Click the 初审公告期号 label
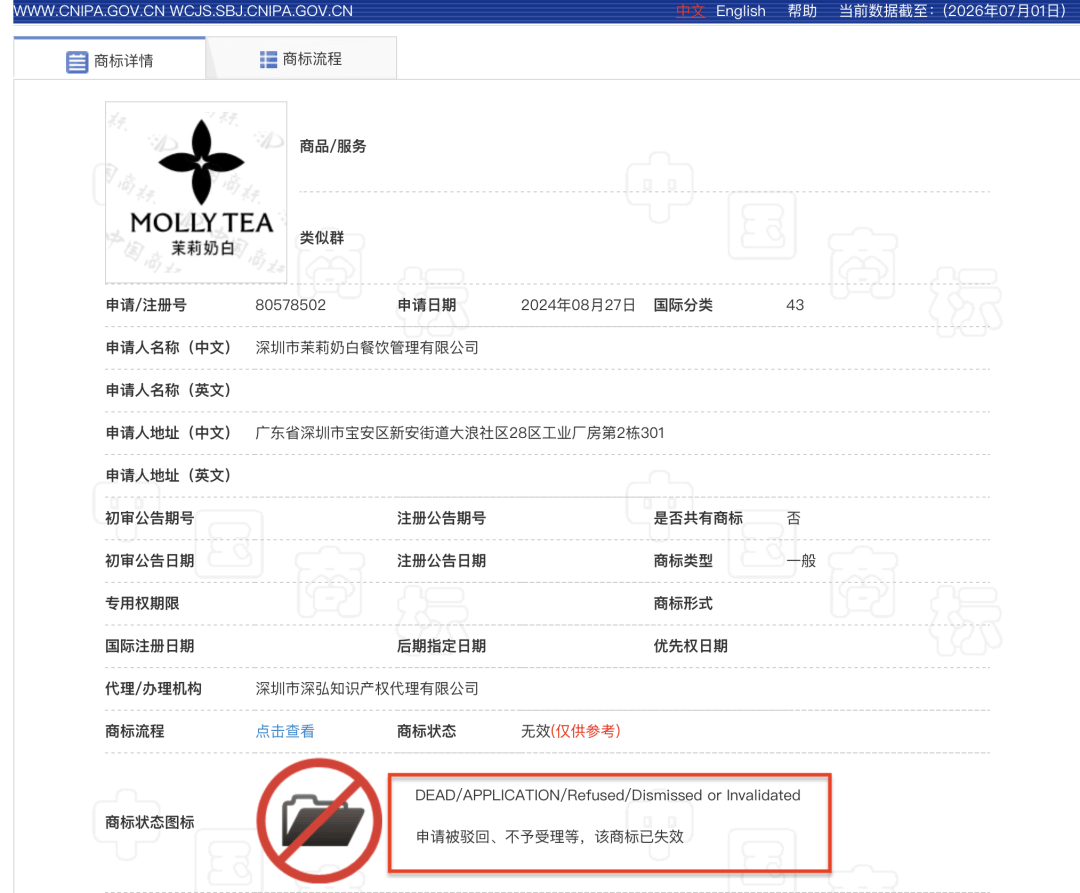Viewport: 1080px width, 893px height. pos(149,518)
